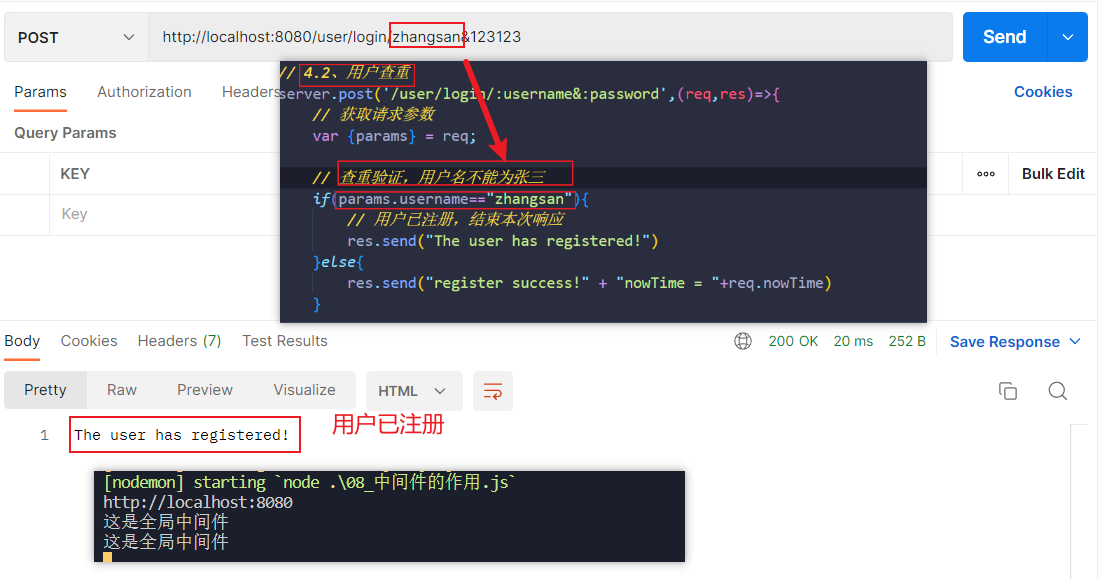Open the three-dots options in params table
The height and width of the screenshot is (579, 1106).
tap(986, 174)
